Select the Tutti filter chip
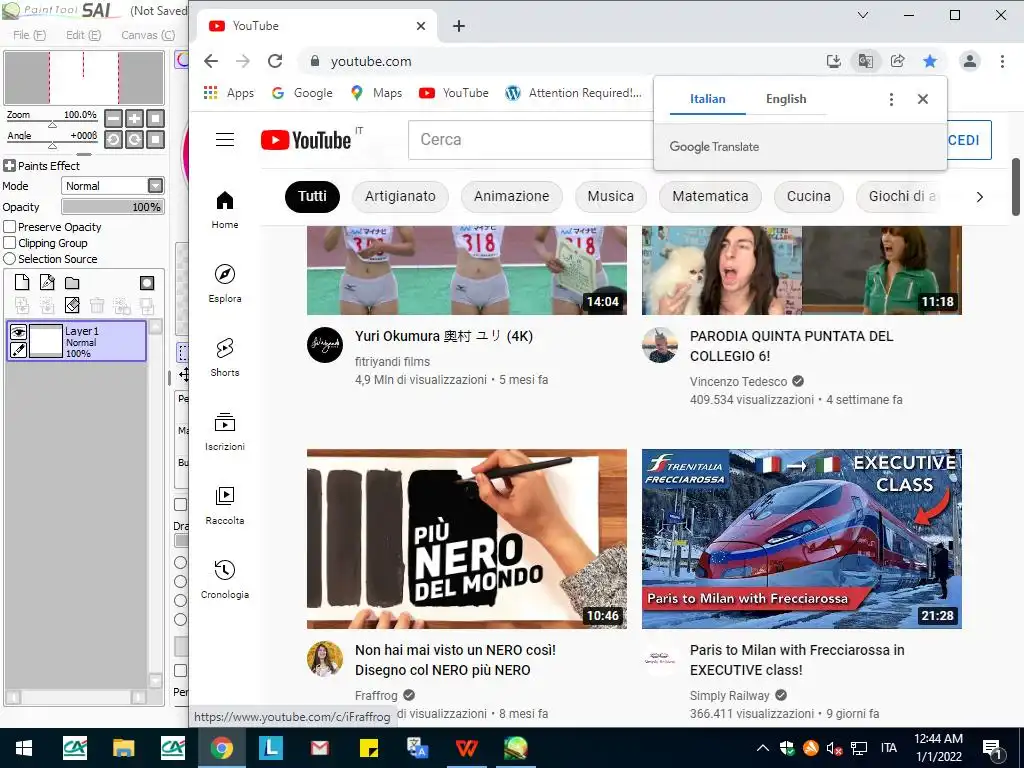1024x768 pixels. coord(312,197)
